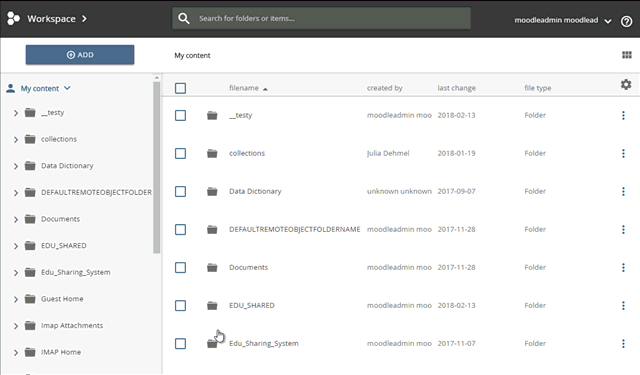Check the DEFAULTREMOTEOBJECTFOLDERNAME row checkbox

180,229
